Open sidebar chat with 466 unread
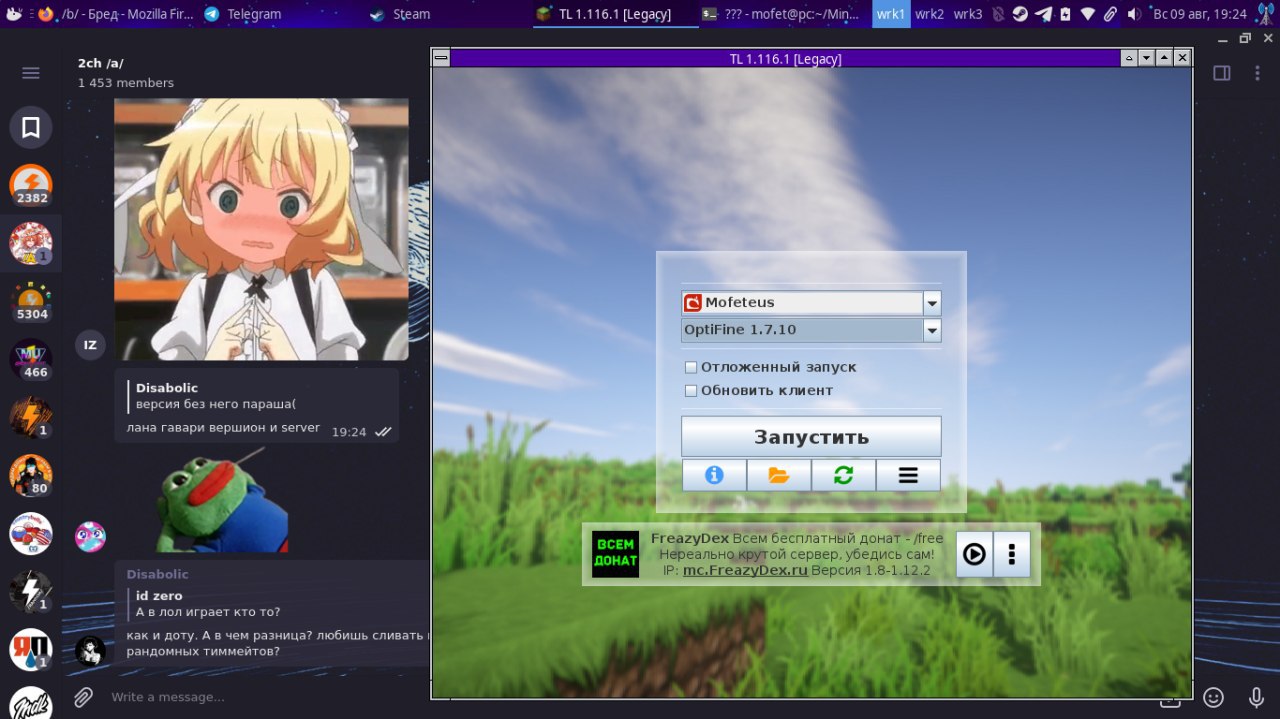Image resolution: width=1280 pixels, height=719 pixels. tap(31, 360)
